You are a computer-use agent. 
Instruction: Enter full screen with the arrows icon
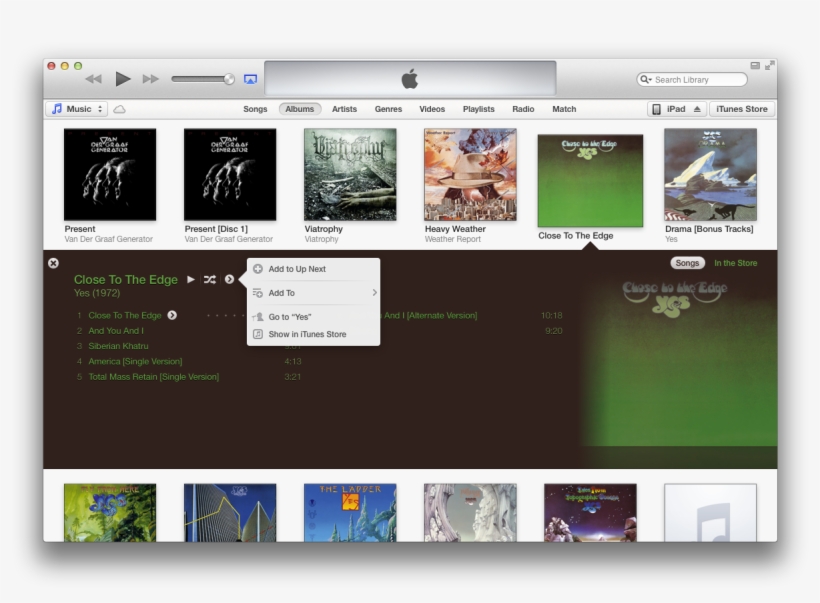tap(769, 65)
